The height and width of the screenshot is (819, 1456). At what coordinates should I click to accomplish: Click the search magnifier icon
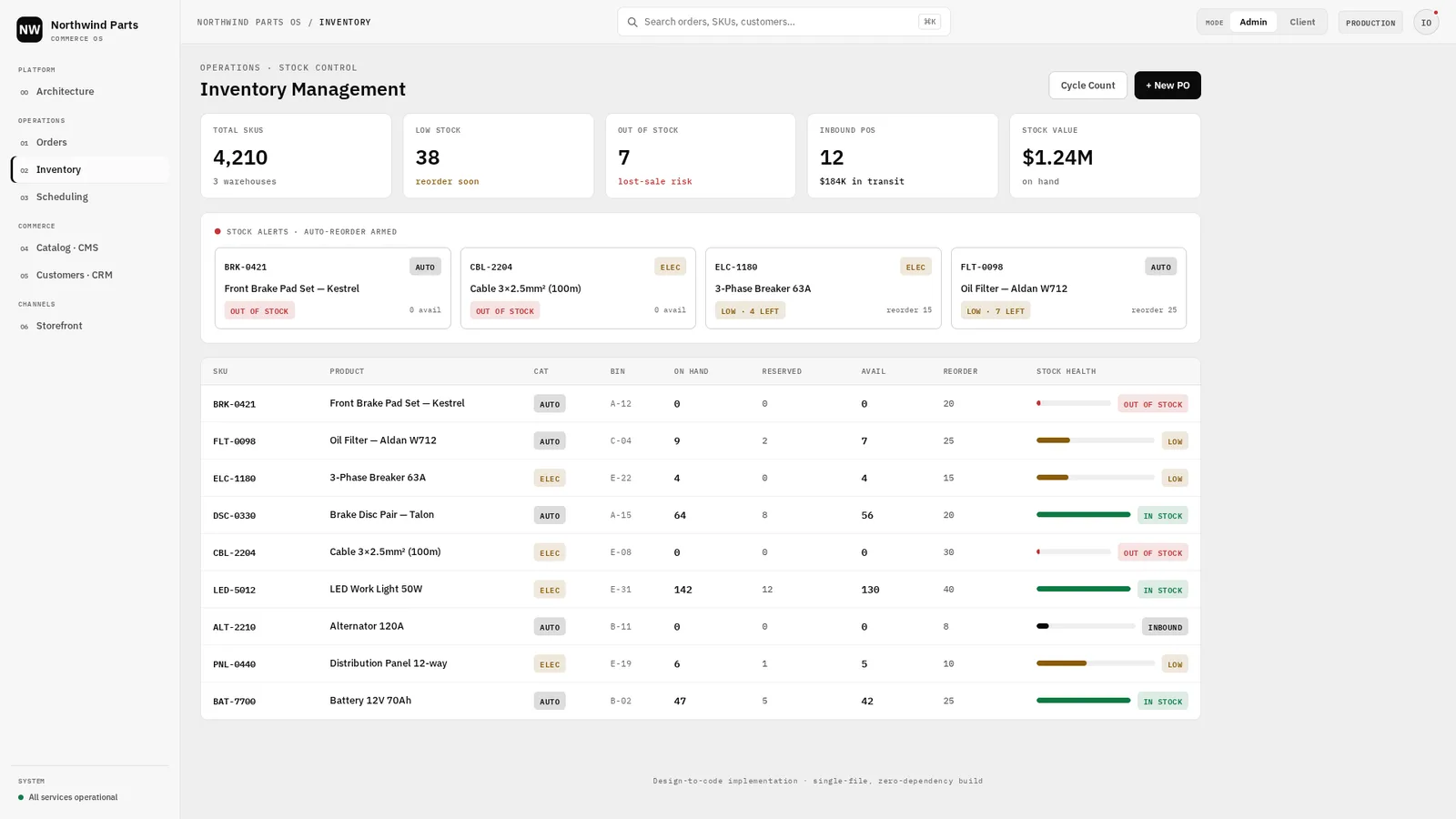click(632, 22)
